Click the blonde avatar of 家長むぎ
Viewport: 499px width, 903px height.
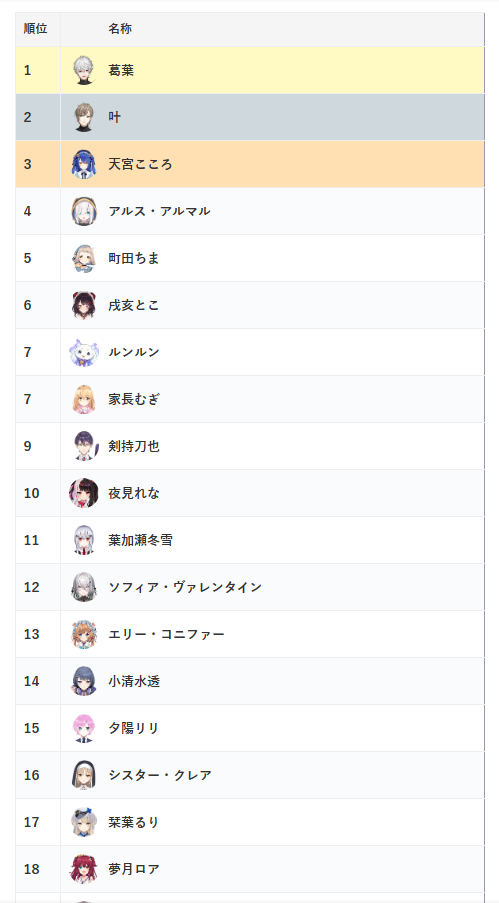[84, 399]
